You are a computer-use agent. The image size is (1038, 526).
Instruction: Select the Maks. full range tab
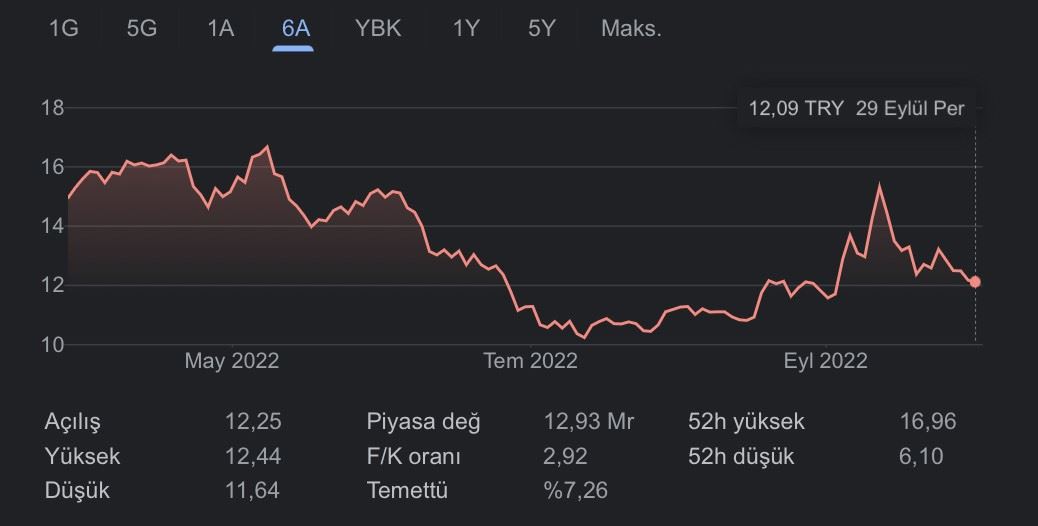click(631, 28)
